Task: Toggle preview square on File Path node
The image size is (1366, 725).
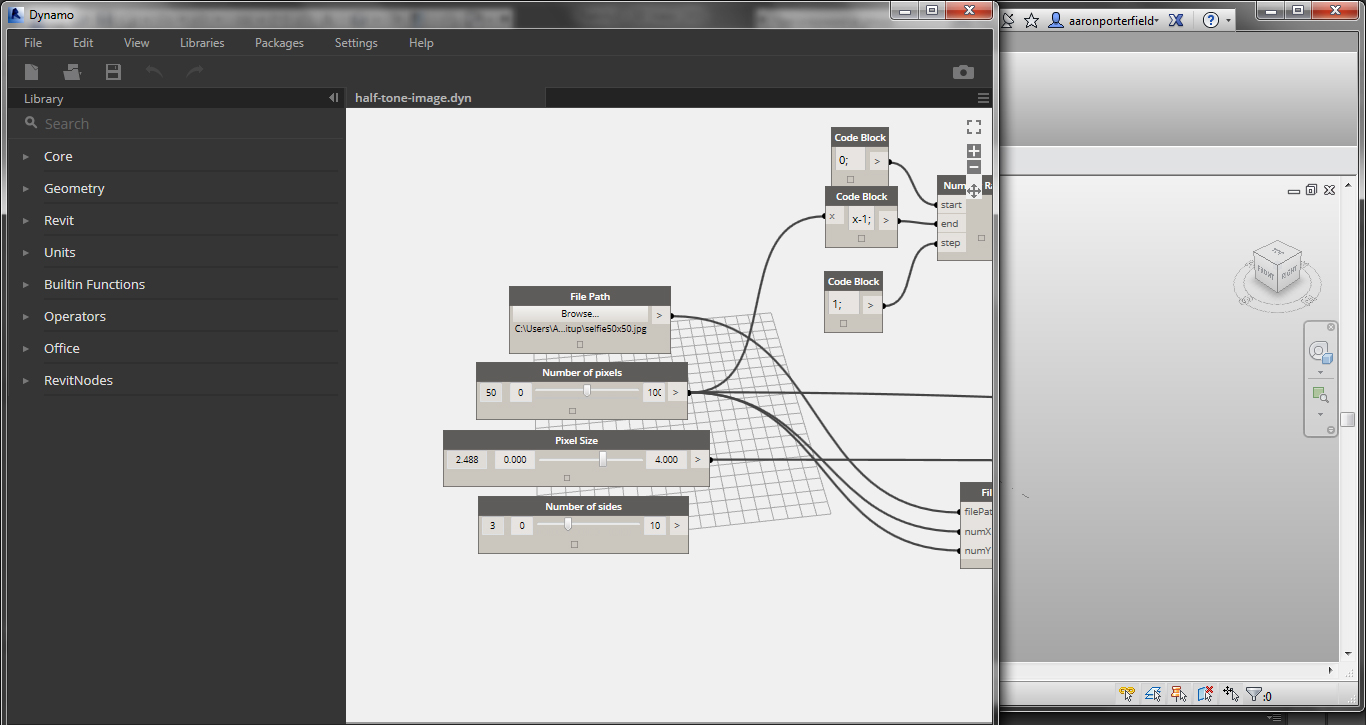Action: pyautogui.click(x=580, y=344)
